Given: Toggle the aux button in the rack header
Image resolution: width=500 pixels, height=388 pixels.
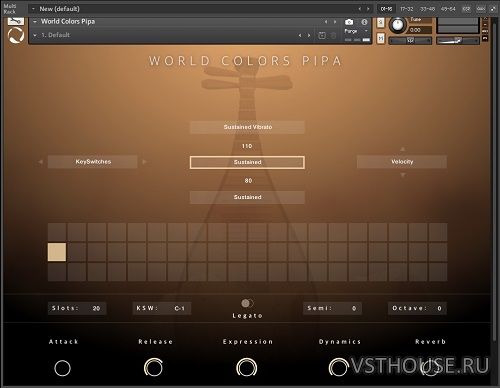Looking at the screenshot, I should (480, 9).
